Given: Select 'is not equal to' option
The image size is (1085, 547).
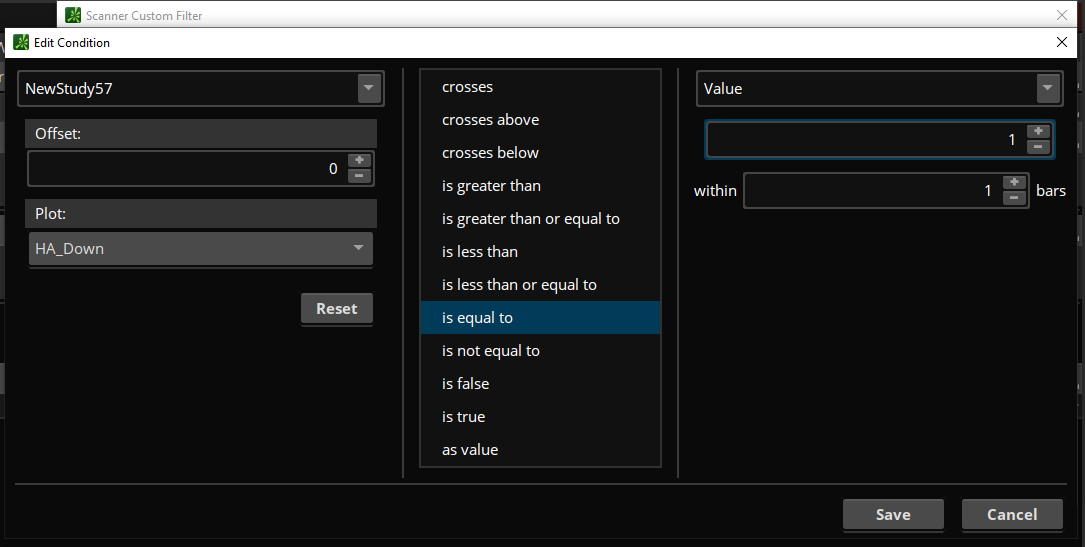Looking at the screenshot, I should coord(491,351).
